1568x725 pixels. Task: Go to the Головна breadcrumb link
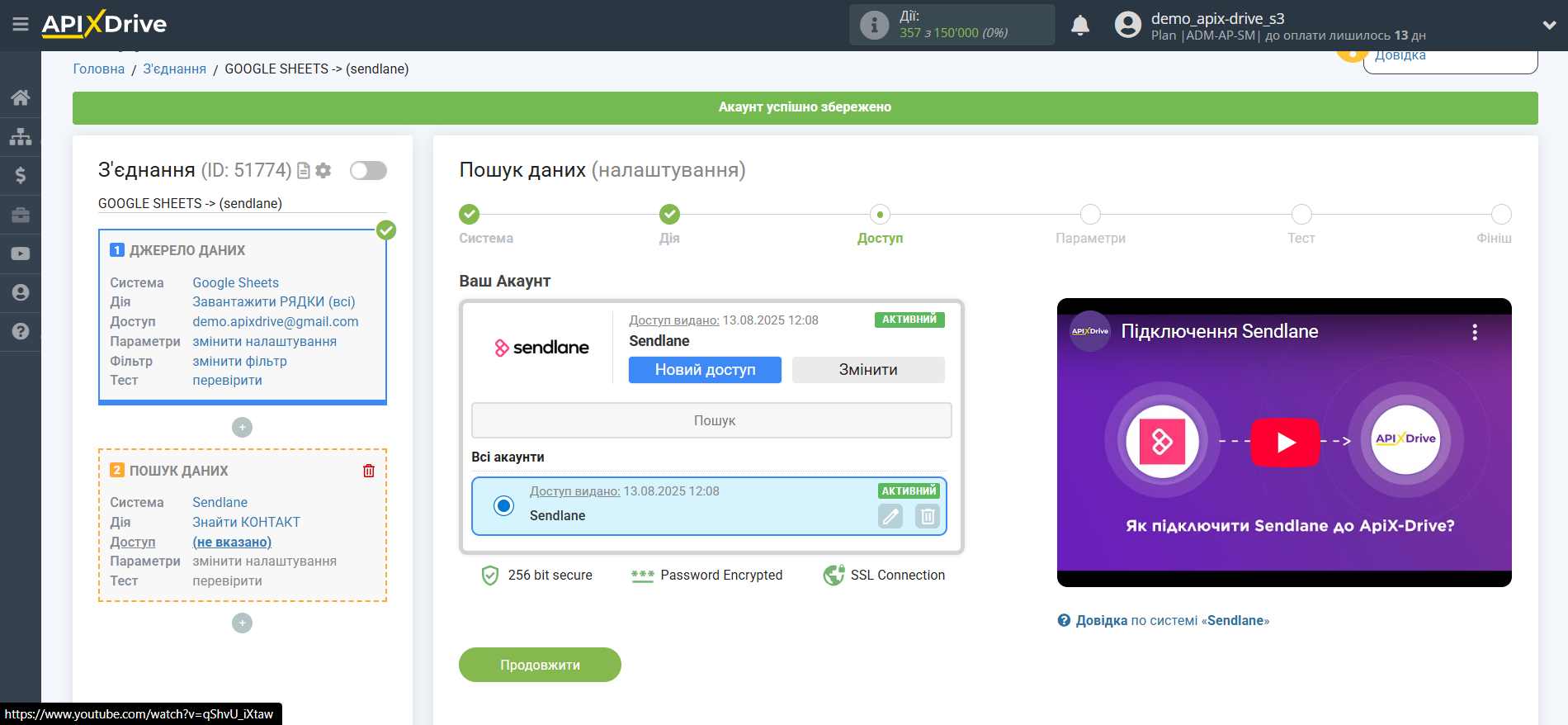coord(99,69)
